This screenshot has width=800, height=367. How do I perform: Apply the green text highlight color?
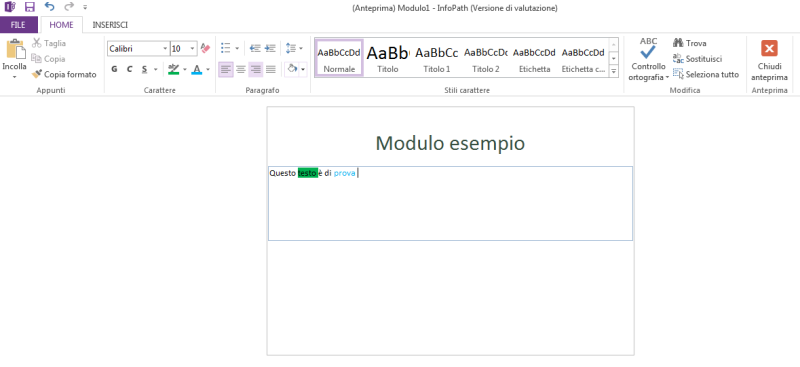tap(173, 69)
